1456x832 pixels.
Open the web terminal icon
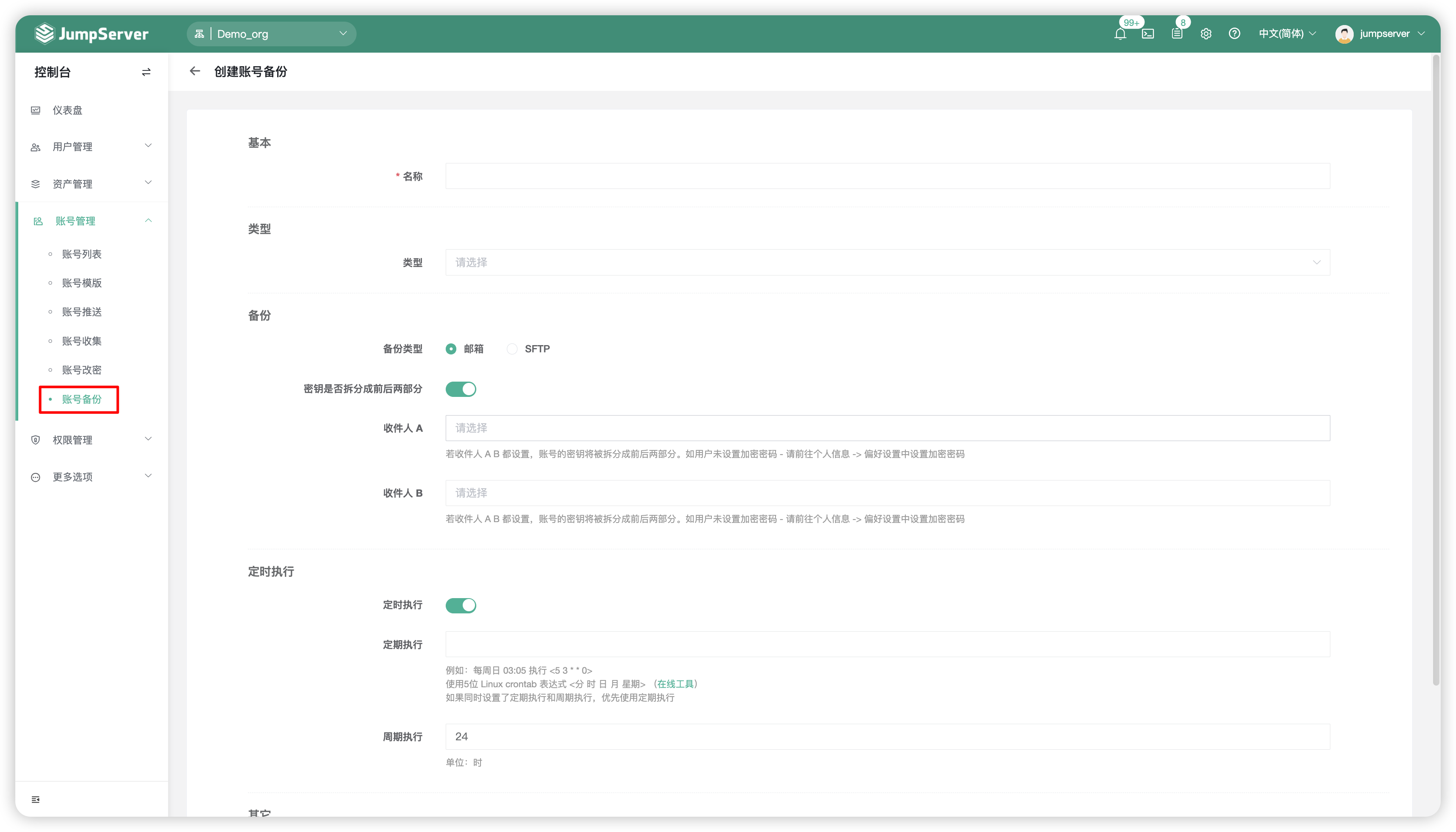click(1148, 34)
